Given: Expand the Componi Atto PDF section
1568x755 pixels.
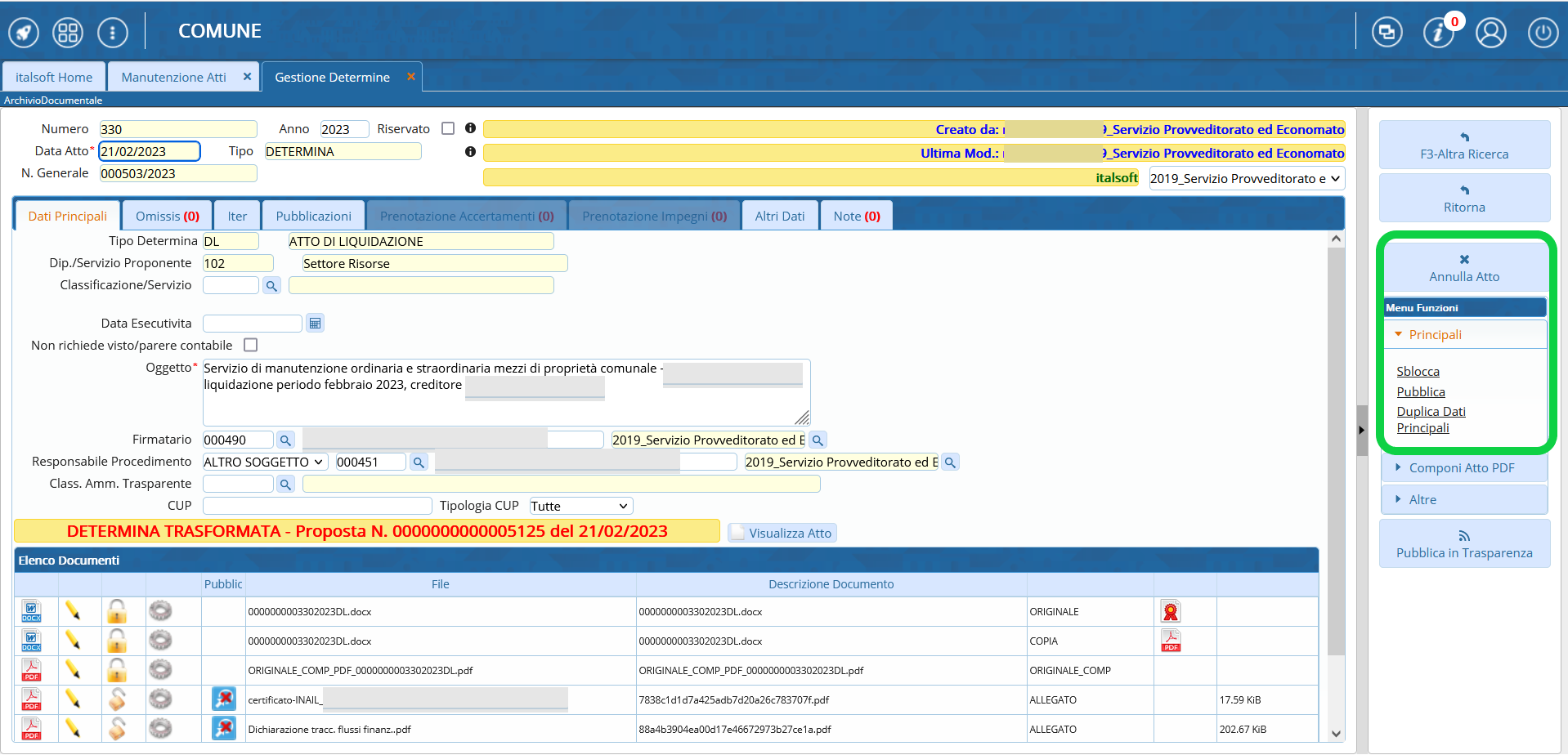Looking at the screenshot, I should point(1461,468).
